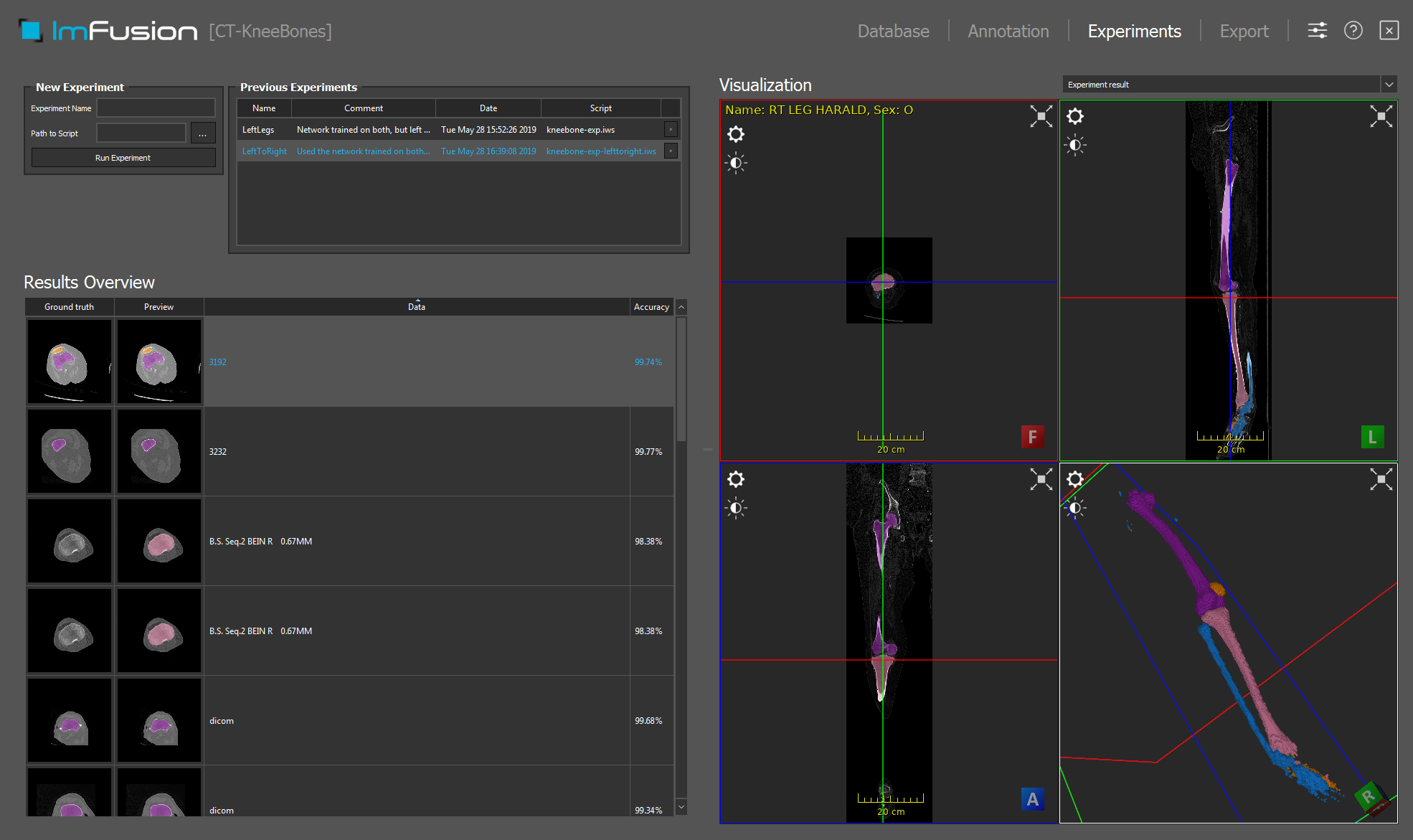Open settings gear in axial F view
This screenshot has width=1413, height=840.
736,134
